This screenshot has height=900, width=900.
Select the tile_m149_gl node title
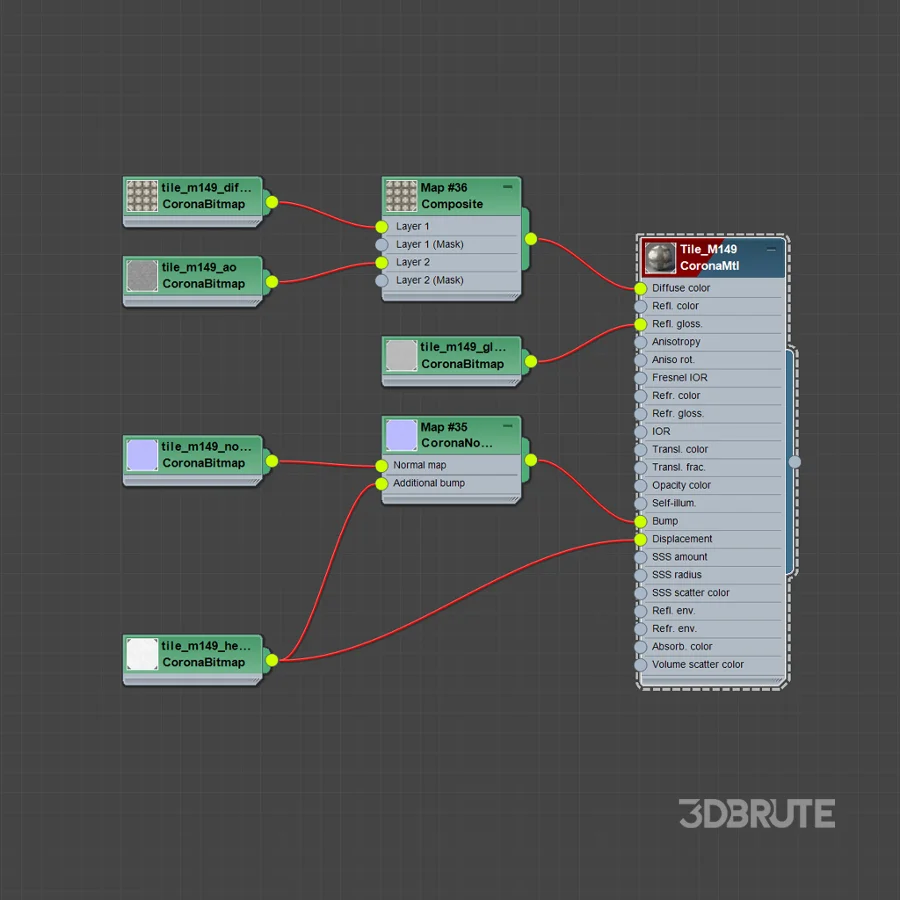(463, 347)
